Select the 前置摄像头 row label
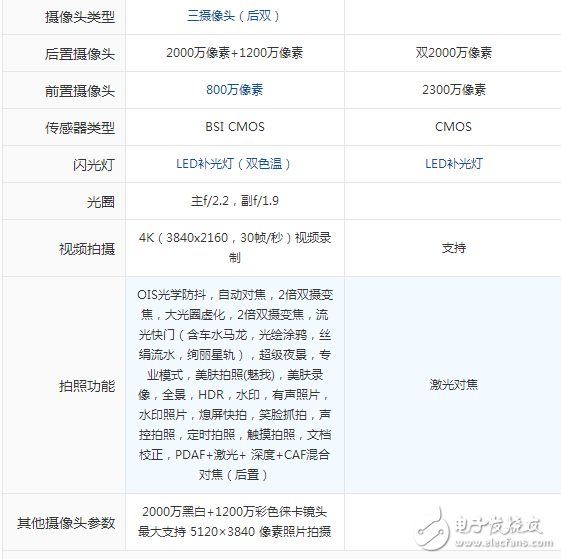The image size is (561, 559). [80, 91]
